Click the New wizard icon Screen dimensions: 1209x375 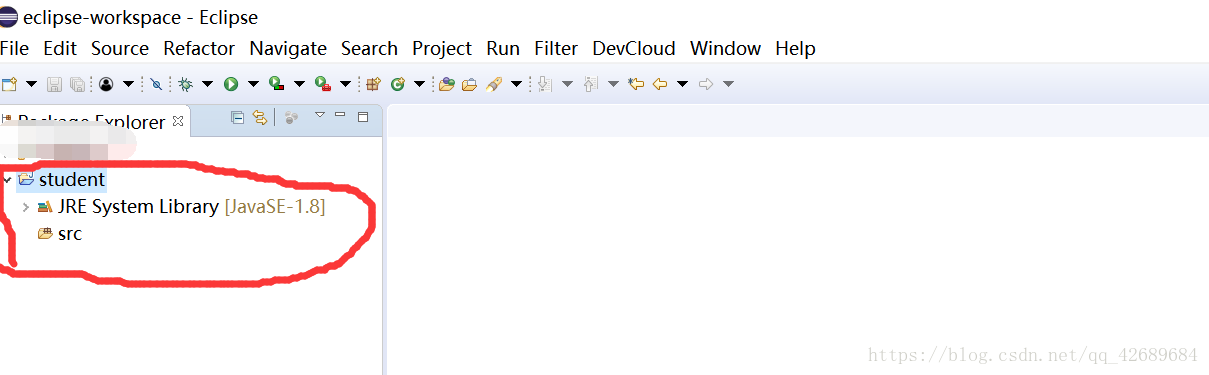pos(9,84)
